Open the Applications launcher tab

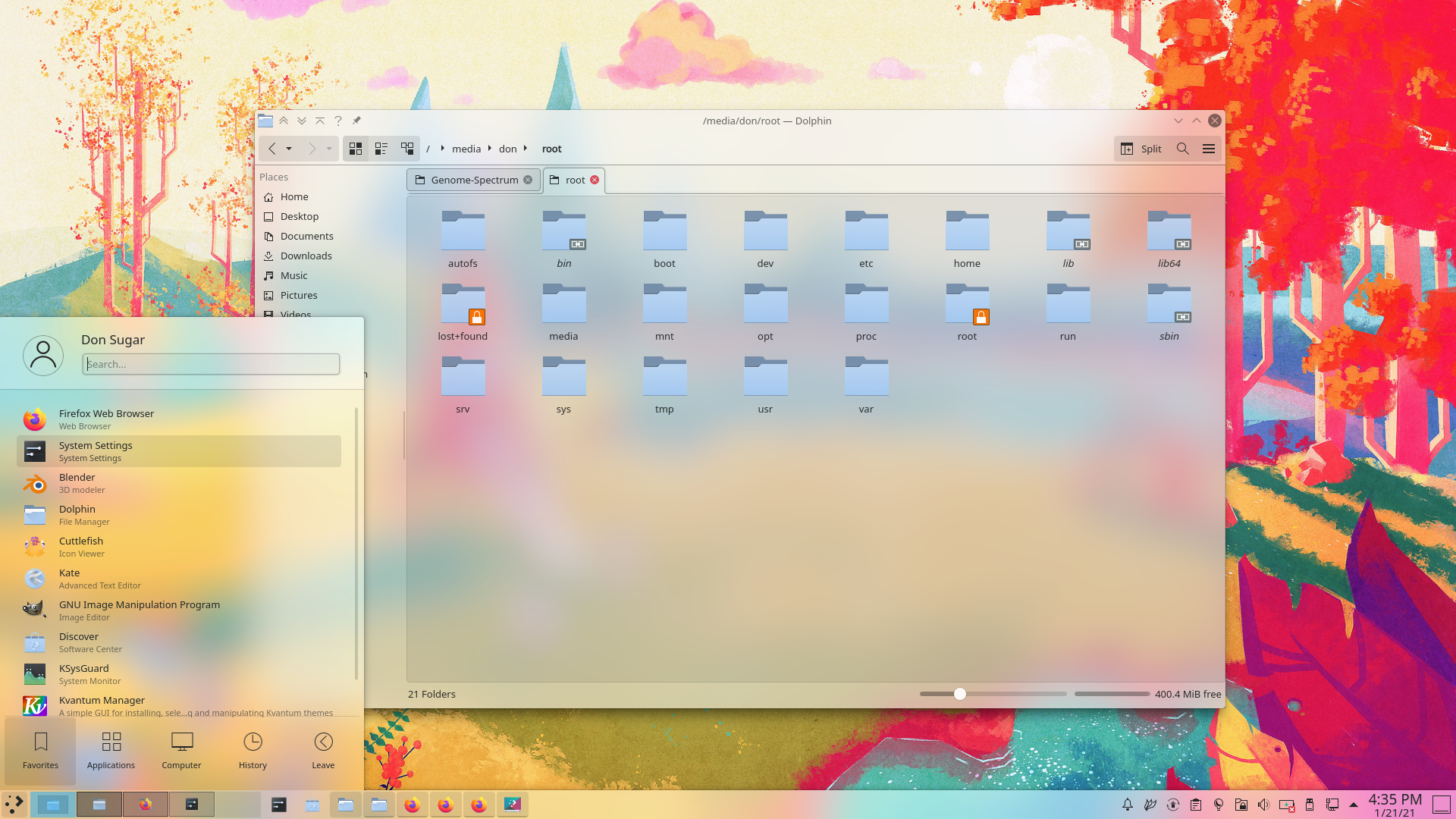[x=111, y=751]
